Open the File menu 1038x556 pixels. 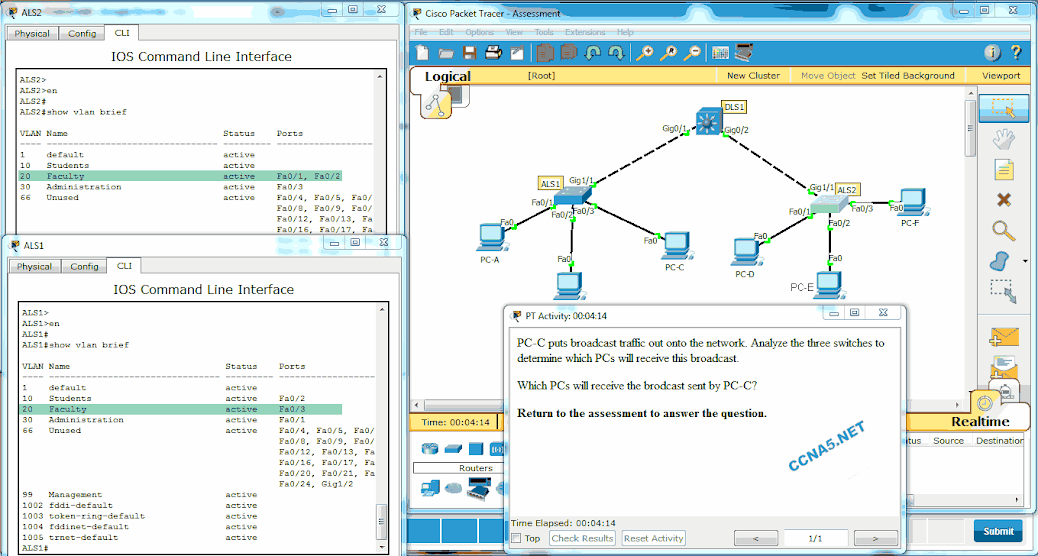click(x=420, y=32)
